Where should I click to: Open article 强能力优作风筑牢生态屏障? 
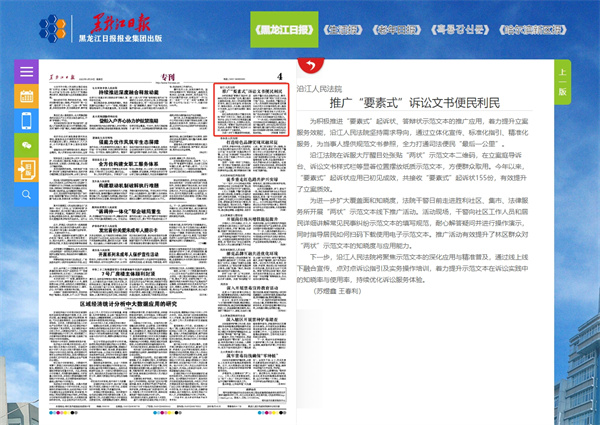click(x=129, y=142)
